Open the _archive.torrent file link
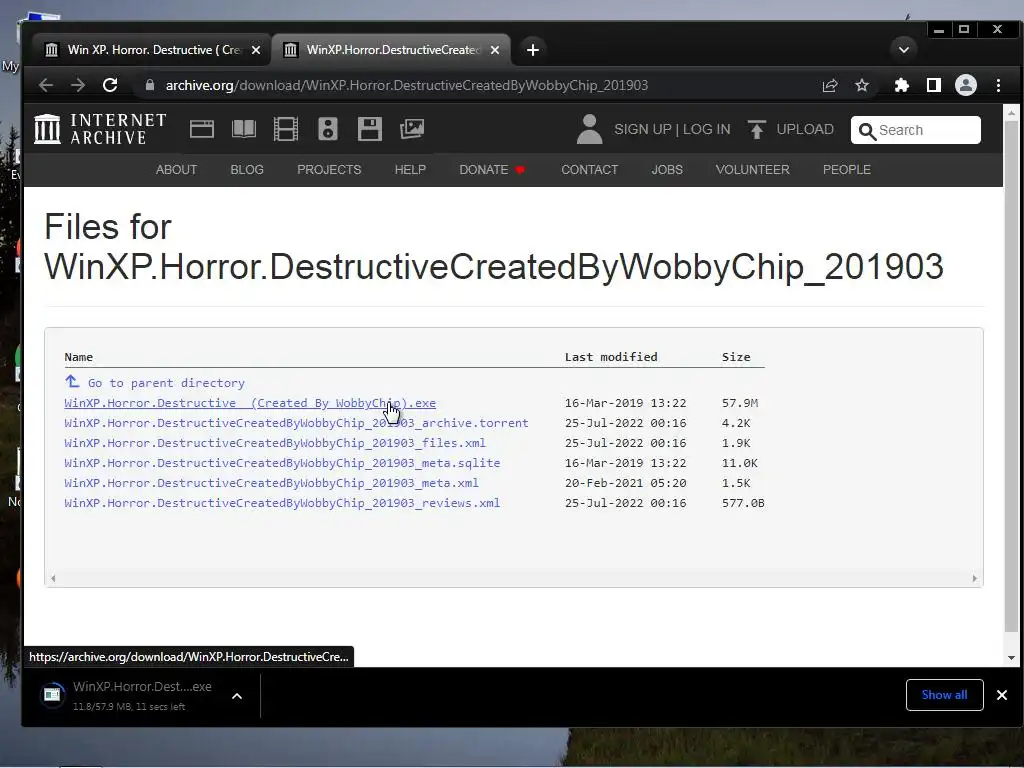 pos(296,423)
